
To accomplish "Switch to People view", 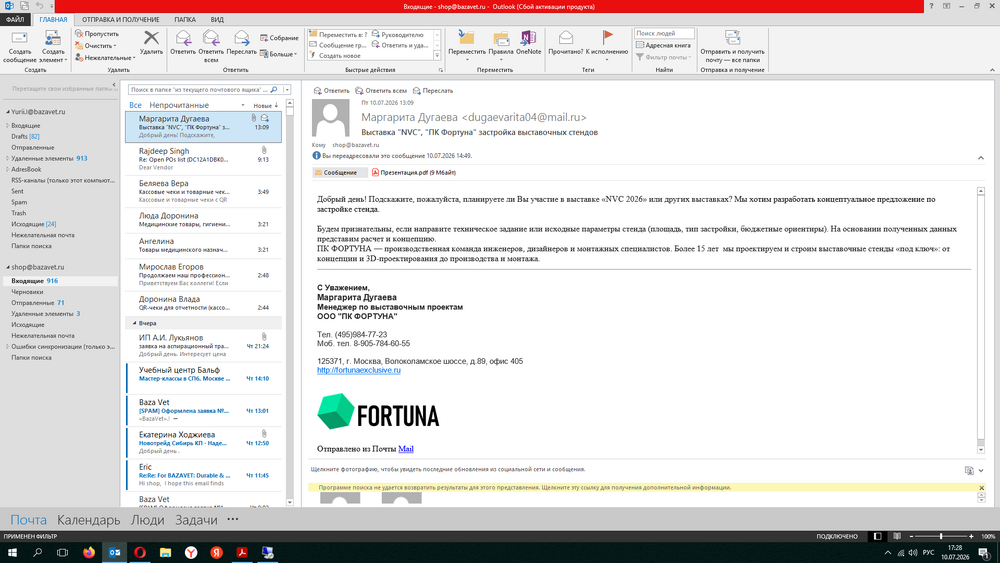I will coord(147,520).
